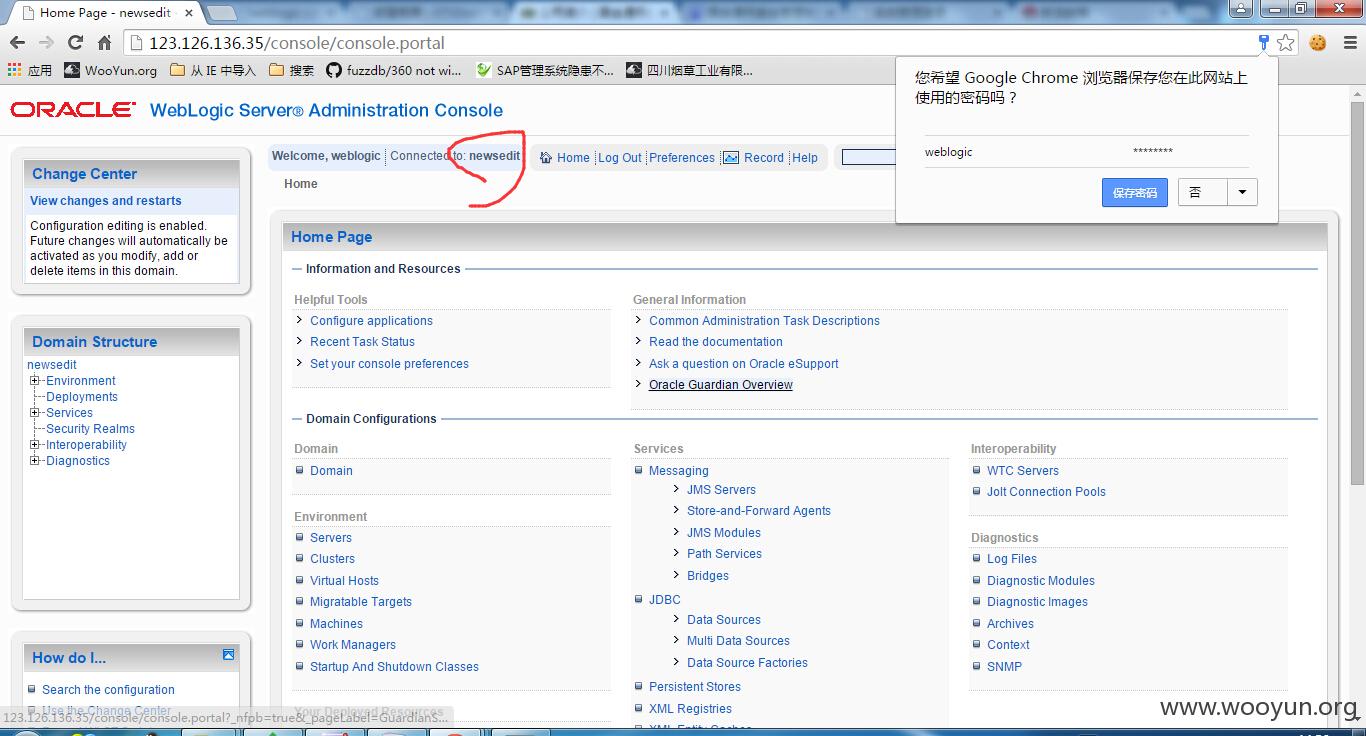Expand the Services tree node
The image size is (1366, 736).
click(35, 413)
